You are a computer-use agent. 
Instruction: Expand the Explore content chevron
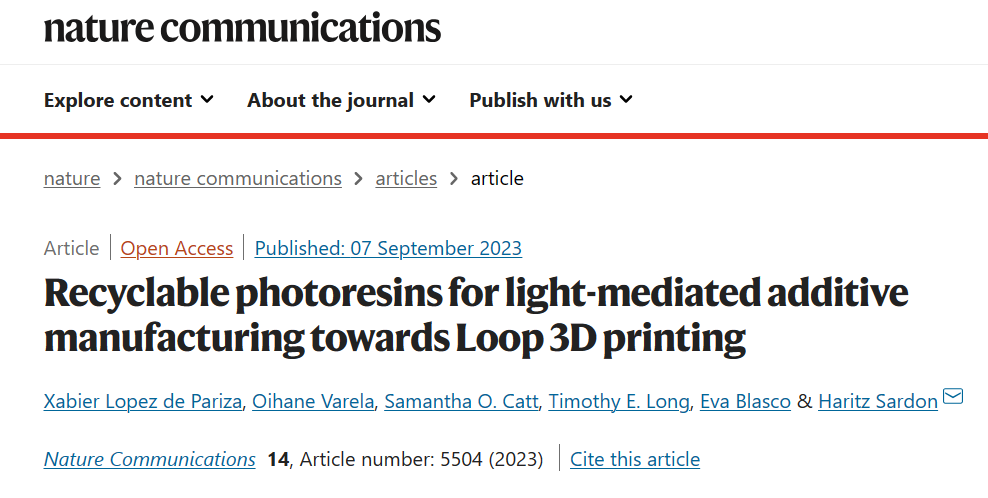207,99
